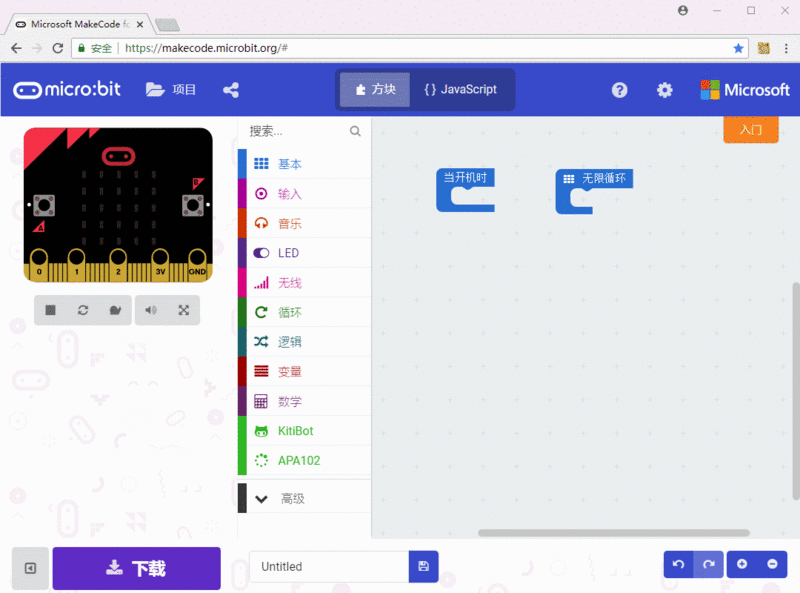Open the Chrome profile account icon
This screenshot has width=800, height=593.
683,10
